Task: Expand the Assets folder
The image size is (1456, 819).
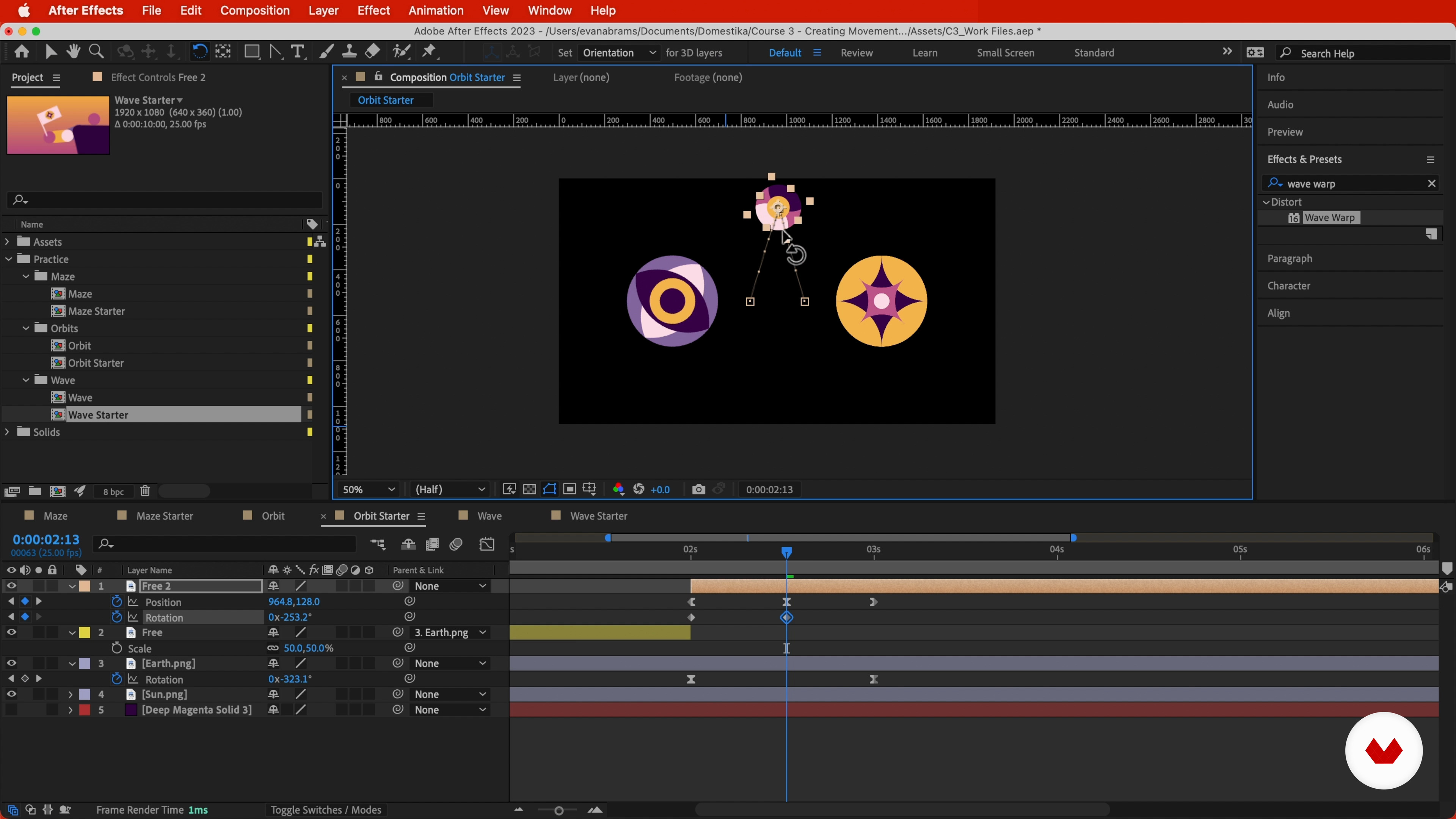Action: 7,242
